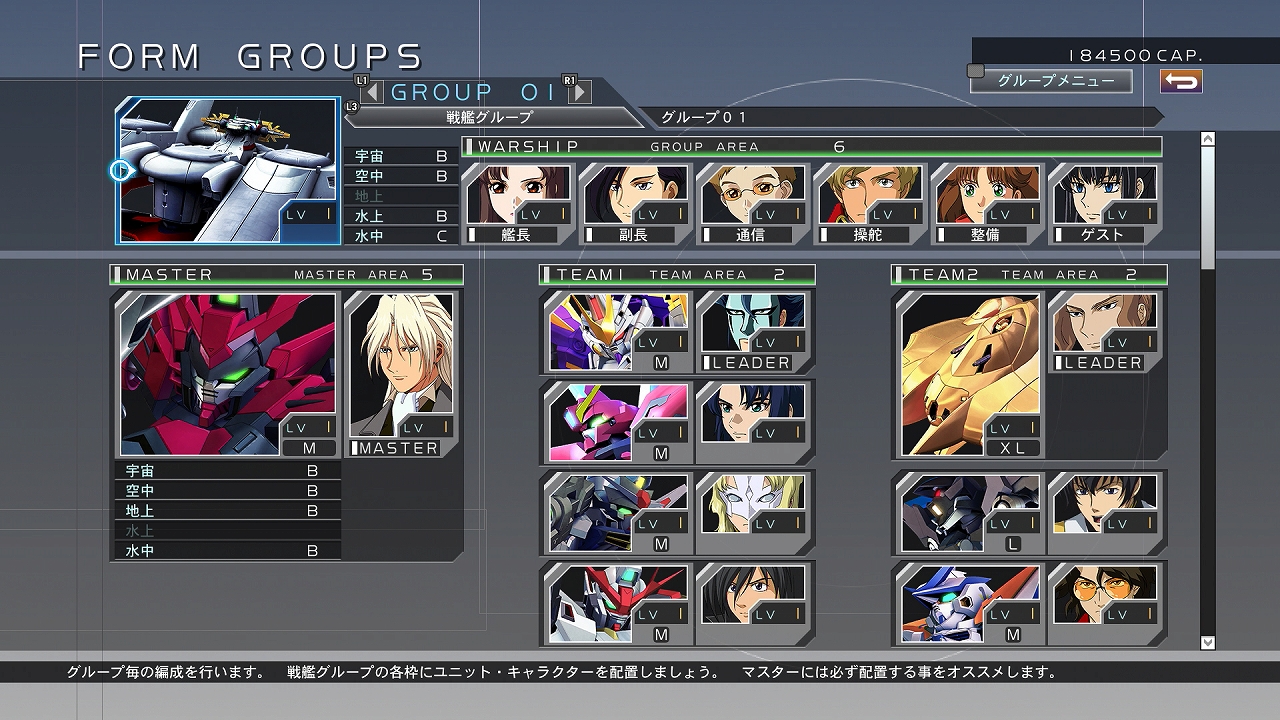This screenshot has width=1280, height=720.
Task: Select the 整備 mechanic portrait
Action: (x=986, y=195)
